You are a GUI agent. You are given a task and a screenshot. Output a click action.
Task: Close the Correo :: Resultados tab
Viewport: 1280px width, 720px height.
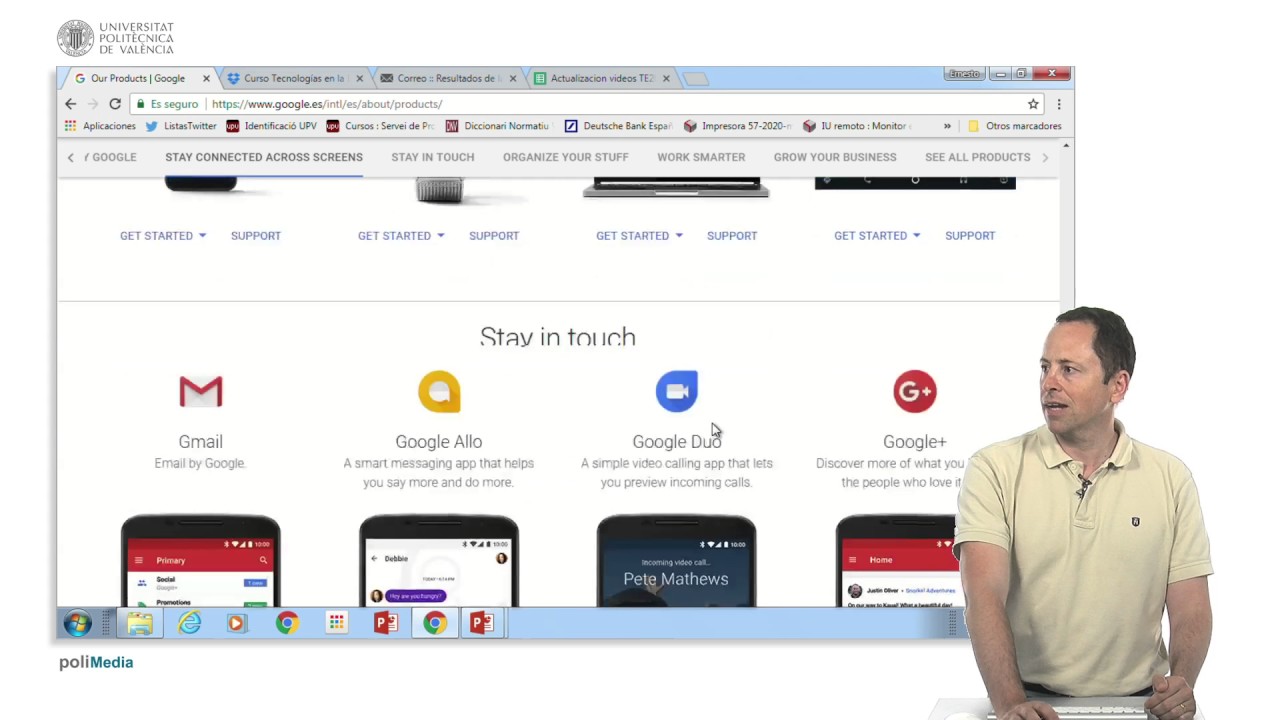tap(513, 78)
